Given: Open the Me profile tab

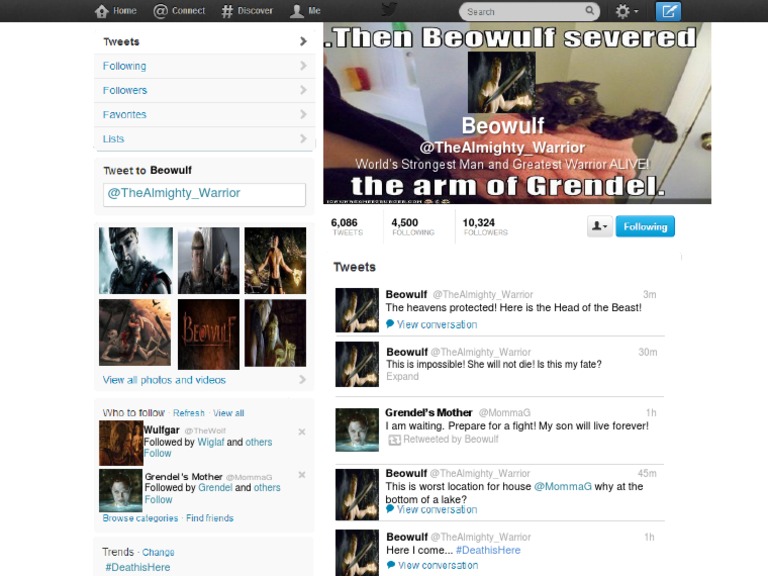Looking at the screenshot, I should [305, 11].
